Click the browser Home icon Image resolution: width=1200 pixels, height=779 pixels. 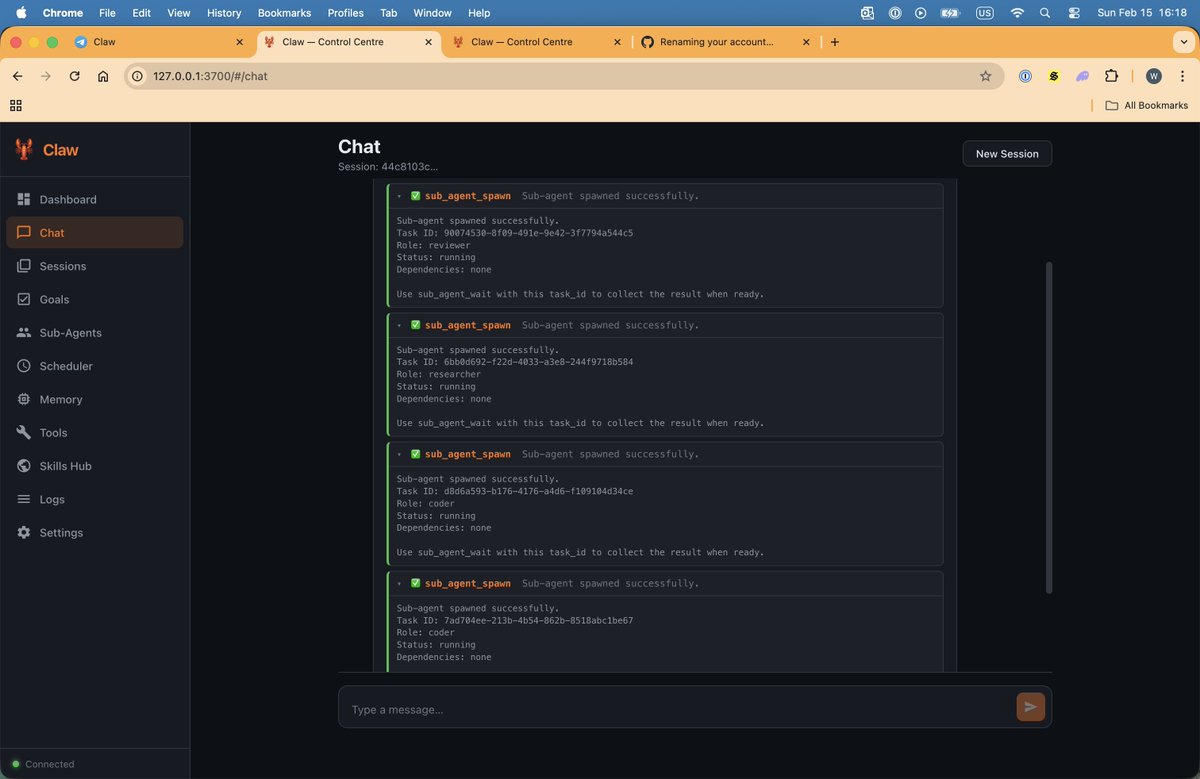103,76
